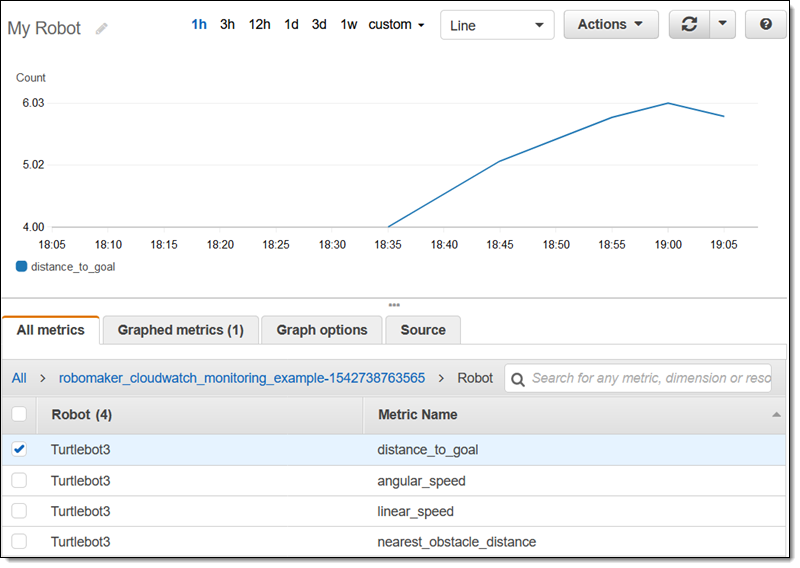This screenshot has height=568, width=800.
Task: Expand the refresh options dropdown arrow
Action: click(723, 24)
